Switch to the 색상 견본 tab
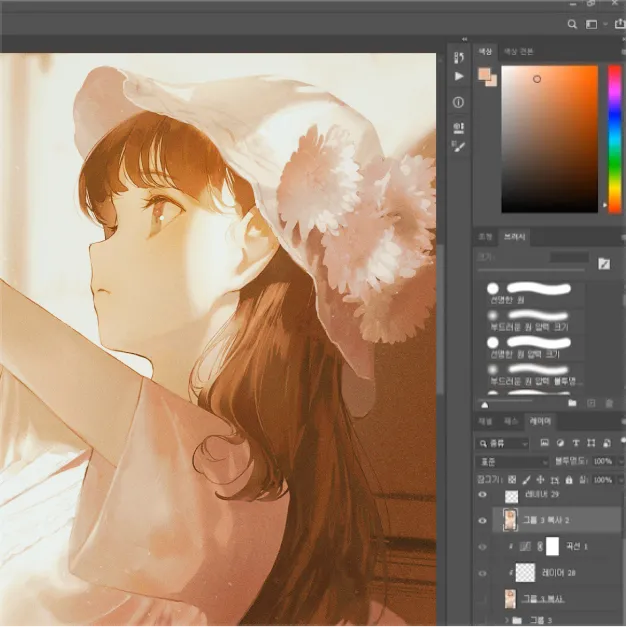This screenshot has width=626, height=627. coord(518,52)
